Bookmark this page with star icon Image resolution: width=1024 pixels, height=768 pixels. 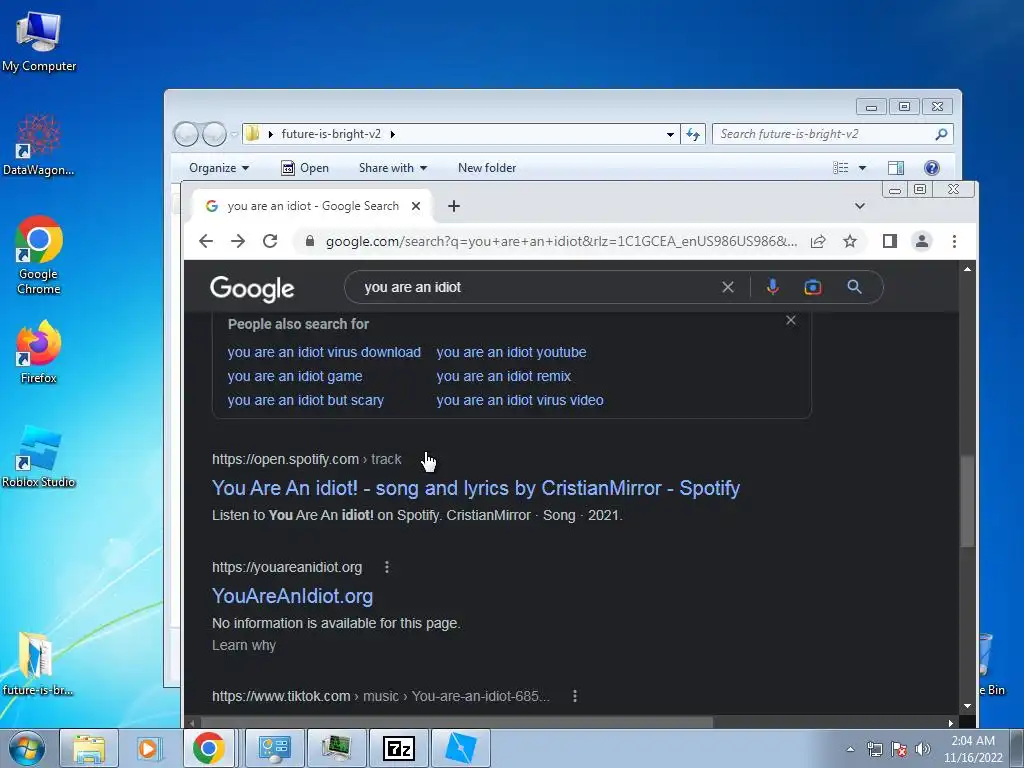pyautogui.click(x=850, y=242)
